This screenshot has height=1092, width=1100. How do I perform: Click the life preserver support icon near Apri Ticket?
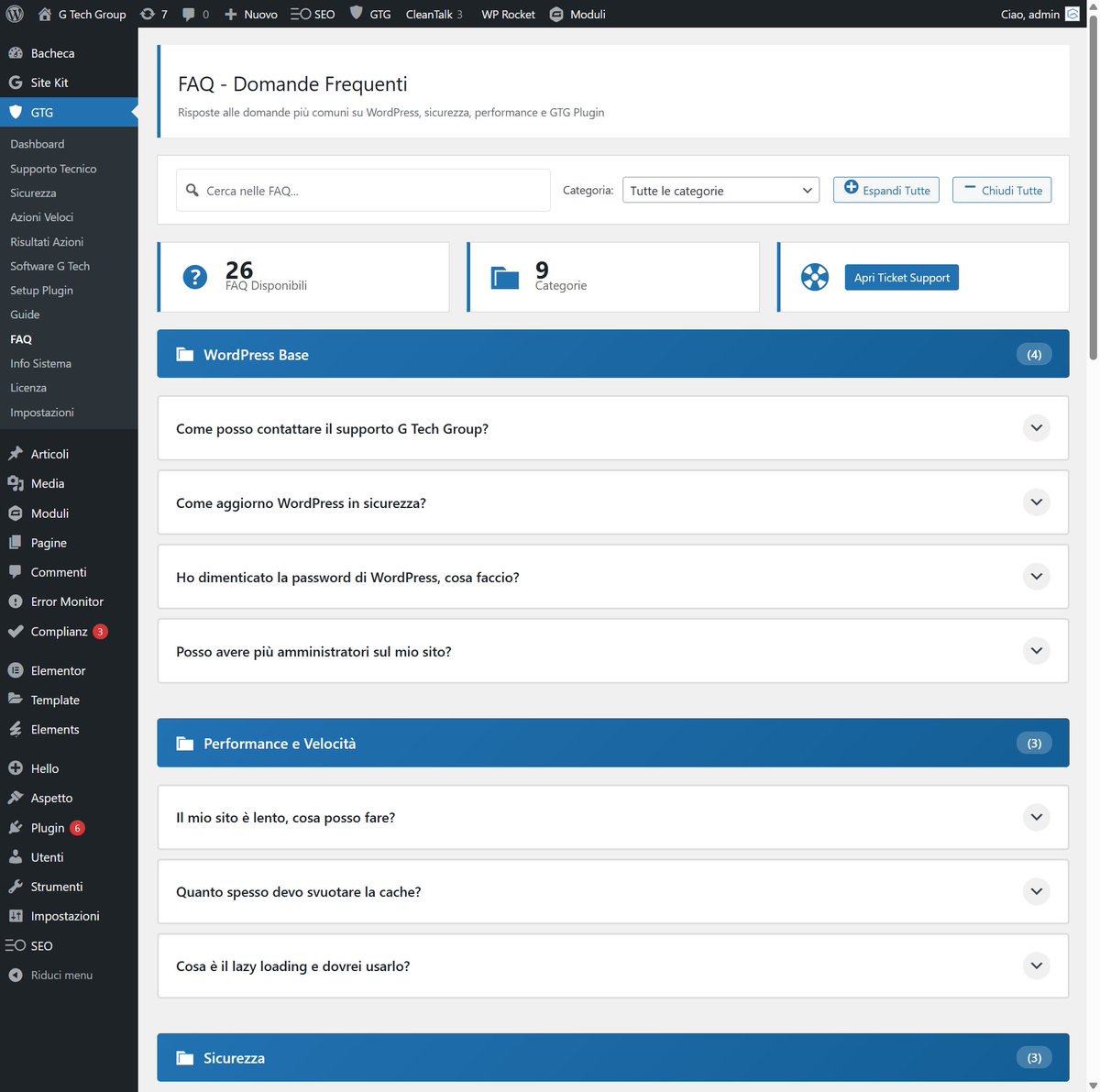[814, 277]
